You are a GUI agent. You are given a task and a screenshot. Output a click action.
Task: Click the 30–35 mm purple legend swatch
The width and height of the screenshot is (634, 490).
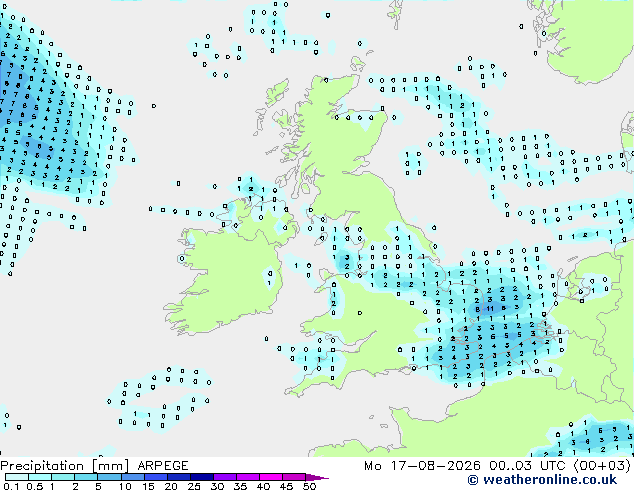225,477
